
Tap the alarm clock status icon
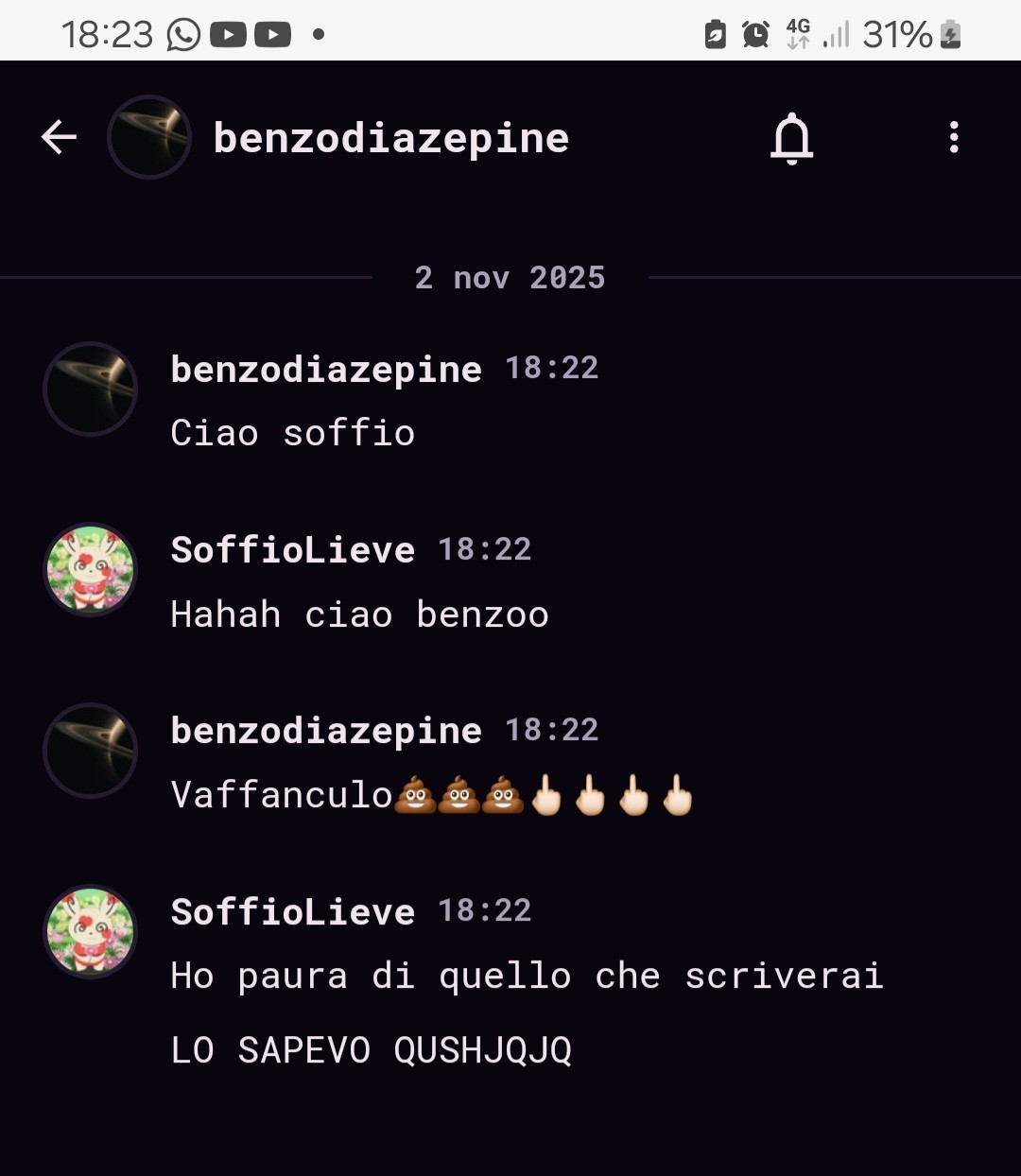[755, 35]
